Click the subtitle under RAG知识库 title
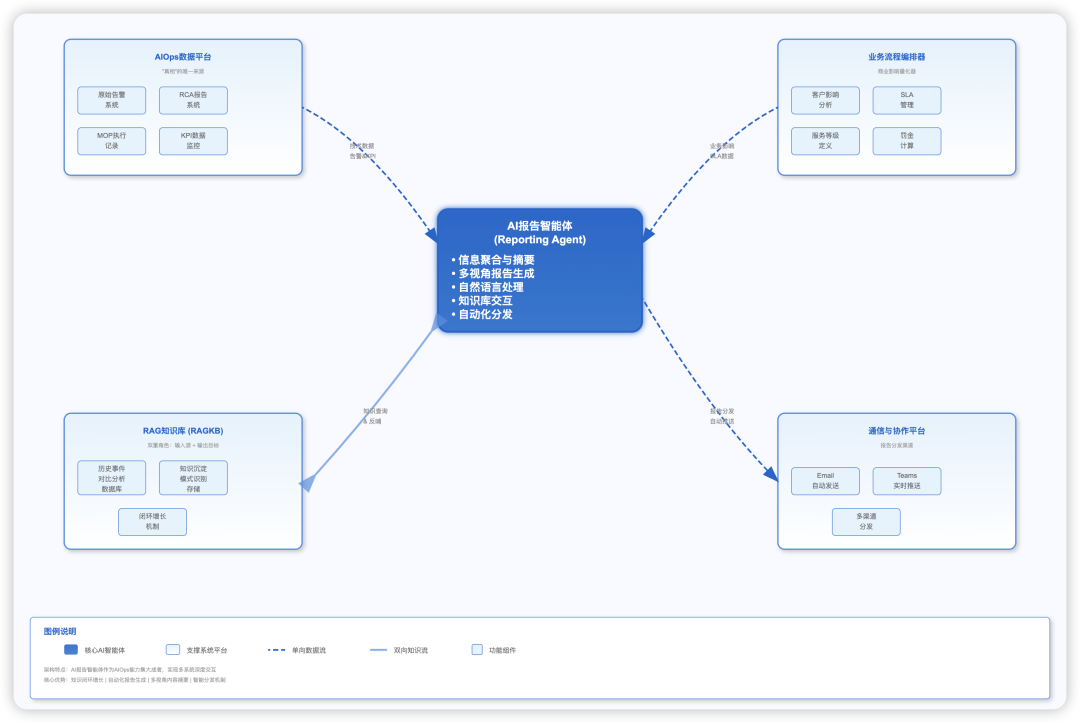Image resolution: width=1080 pixels, height=723 pixels. click(x=183, y=446)
